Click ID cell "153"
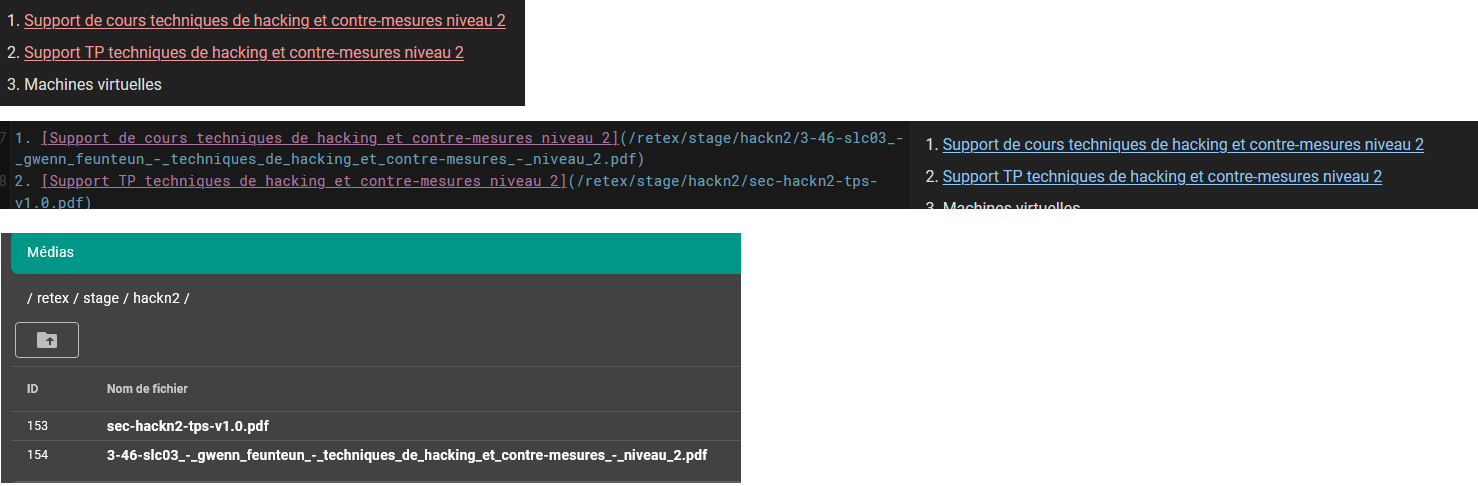The width and height of the screenshot is (1478, 486). [x=37, y=426]
